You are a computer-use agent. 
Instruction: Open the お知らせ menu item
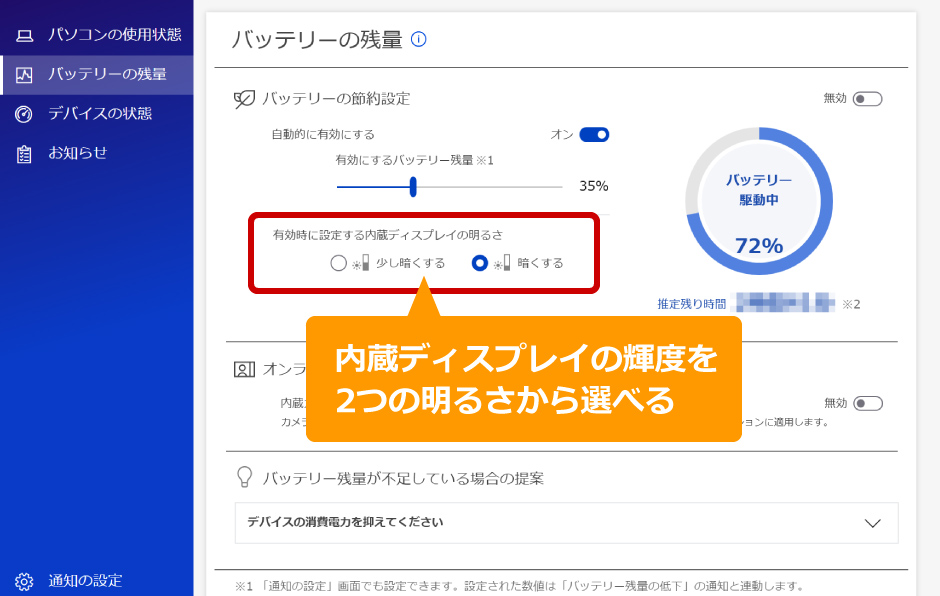(78, 153)
